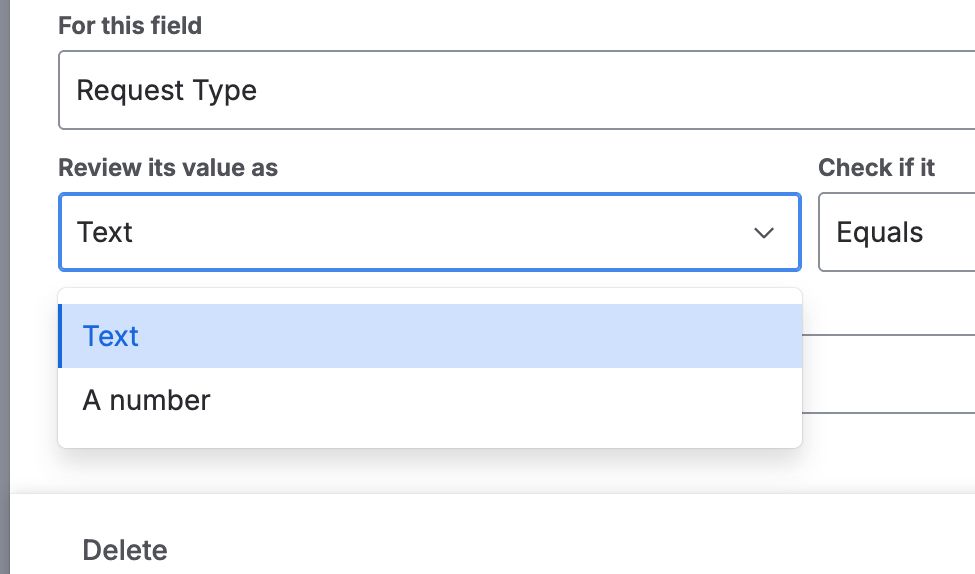Image resolution: width=975 pixels, height=574 pixels.
Task: Click the blue selection bar beside the Text option
Action: [61, 336]
